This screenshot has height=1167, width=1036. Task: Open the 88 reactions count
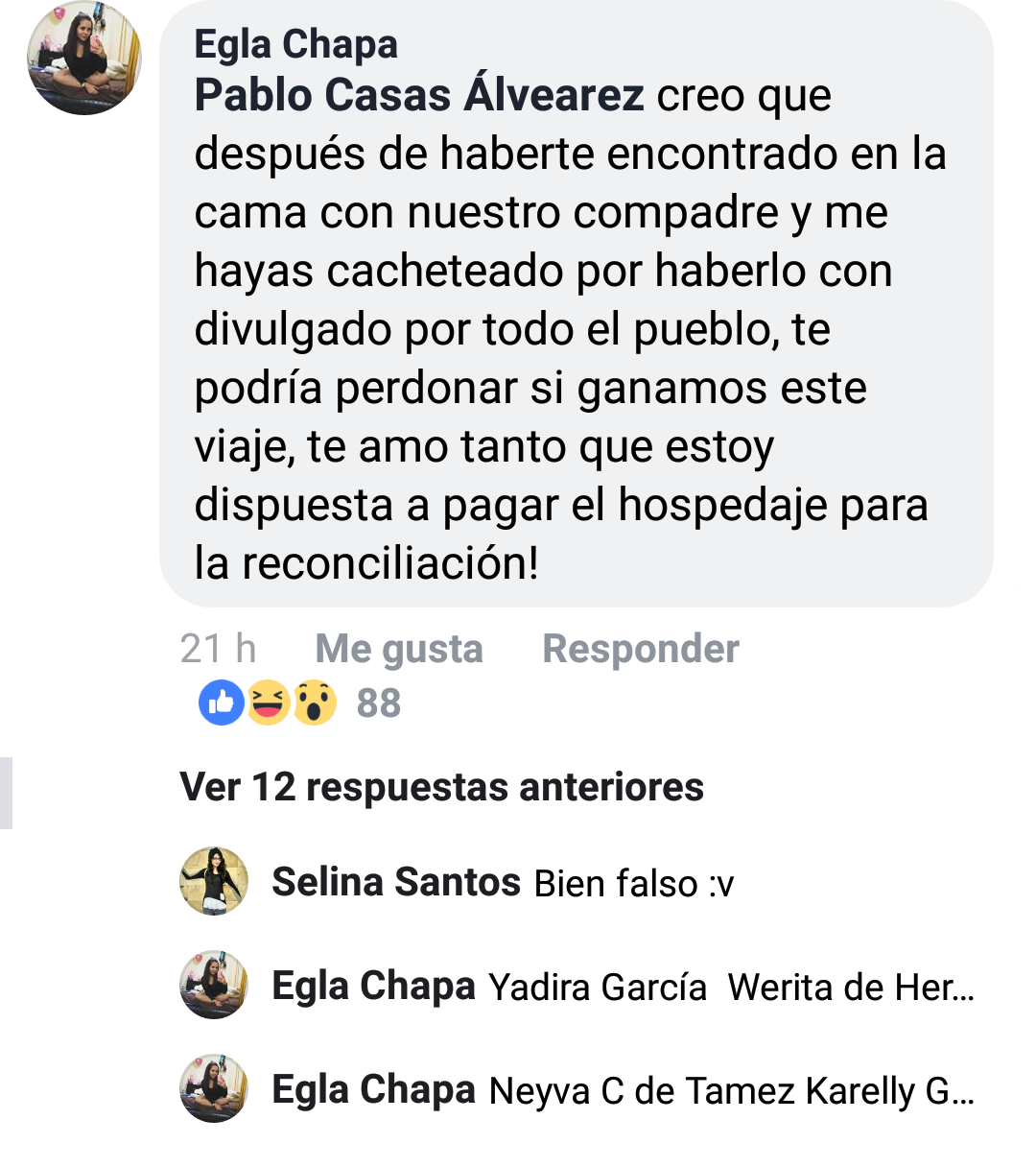click(379, 703)
